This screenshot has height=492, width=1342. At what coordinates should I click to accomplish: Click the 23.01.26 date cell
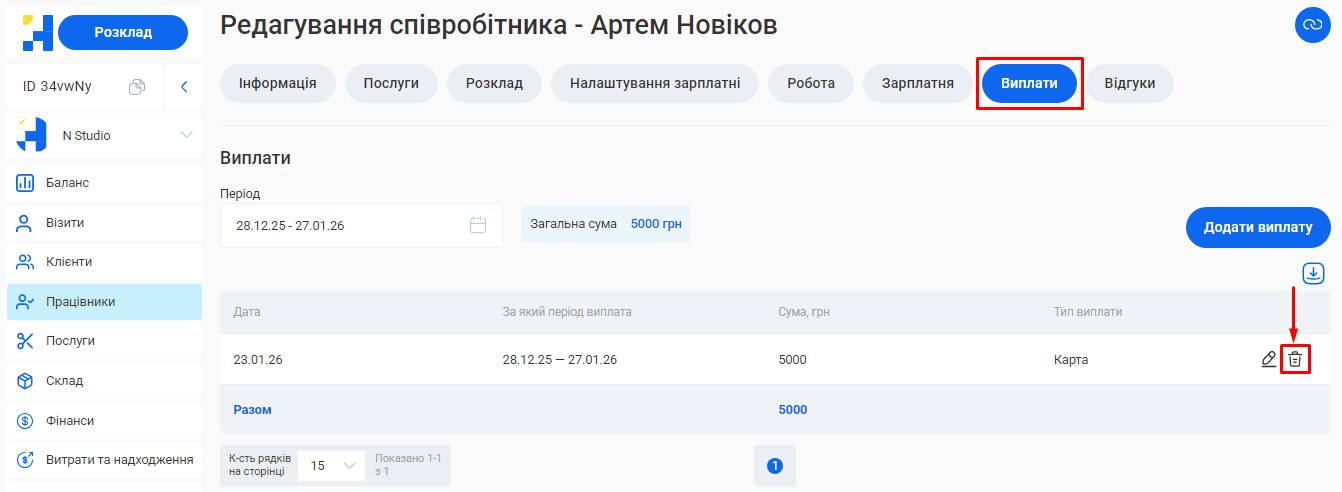(x=258, y=359)
